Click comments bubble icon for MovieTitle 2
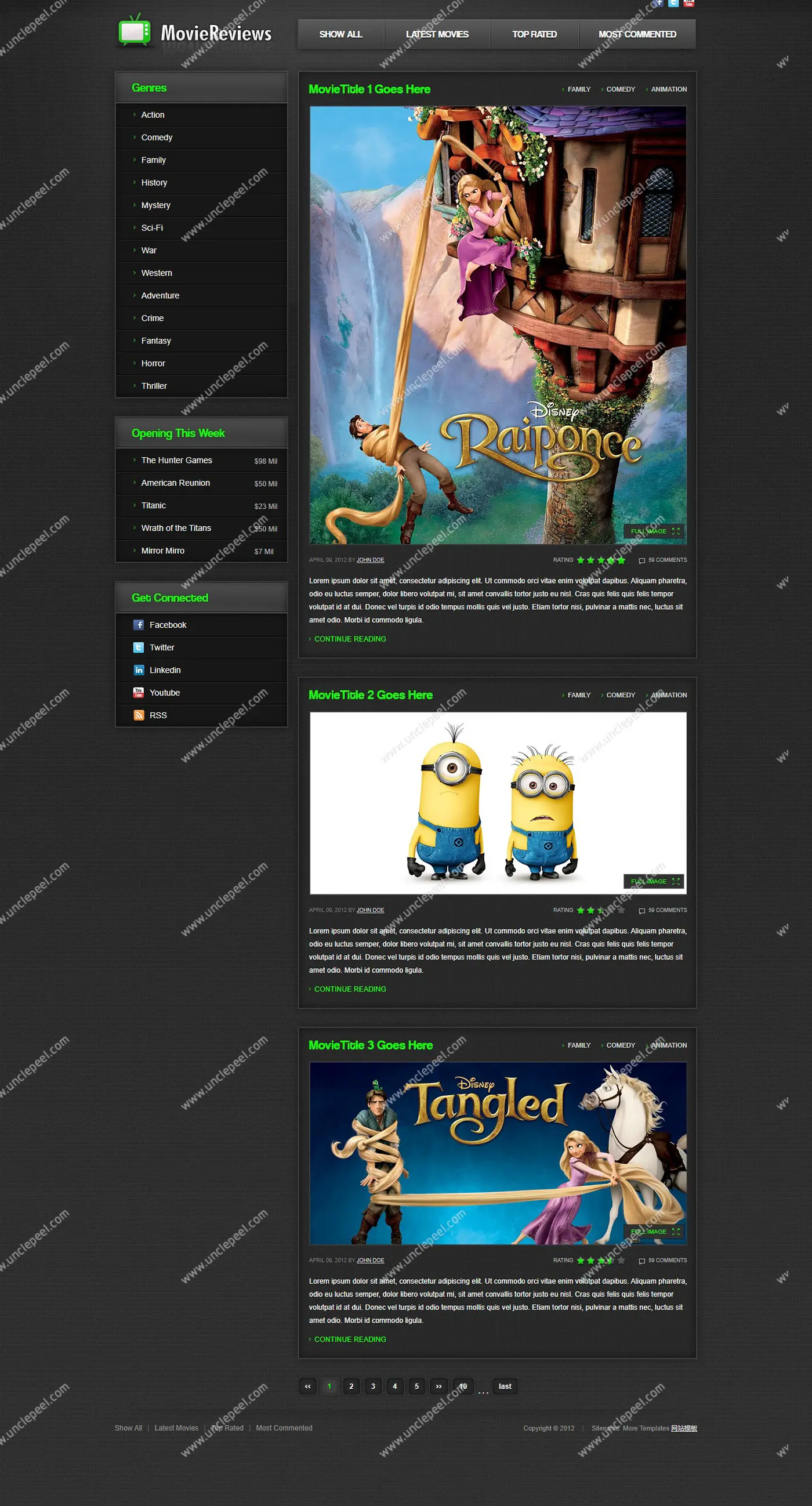Image resolution: width=812 pixels, height=1506 pixels. (x=642, y=911)
